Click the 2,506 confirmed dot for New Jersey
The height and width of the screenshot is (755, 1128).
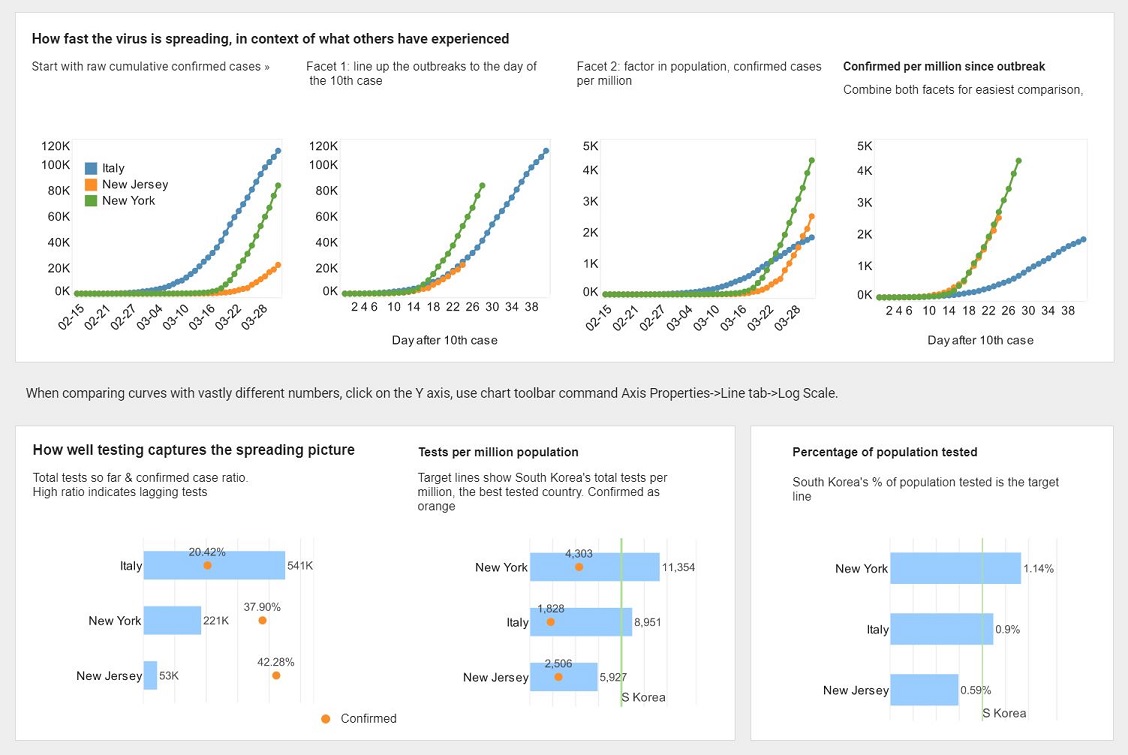pos(558,677)
